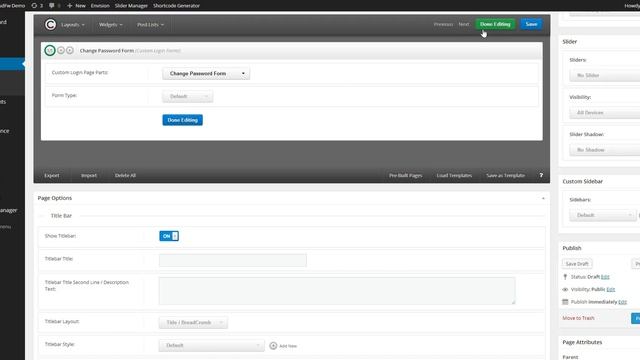Click the calendar icon beside Publish immediately
Viewport: 640px width, 360px height.
pos(565,302)
